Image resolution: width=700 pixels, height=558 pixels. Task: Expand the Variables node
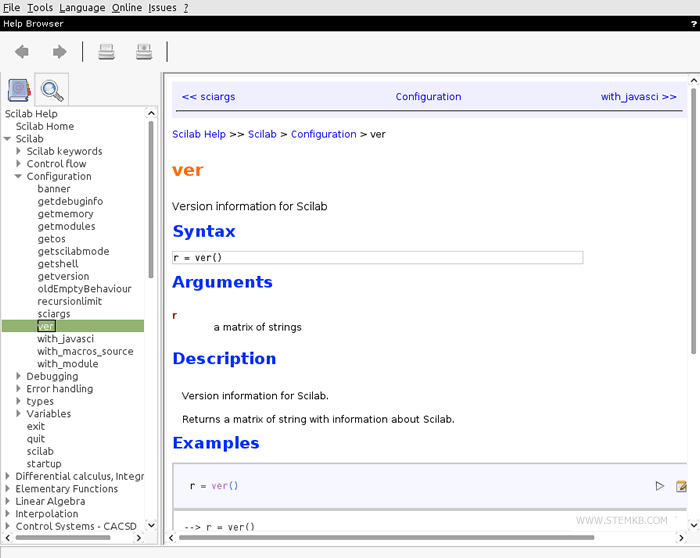pyautogui.click(x=18, y=414)
